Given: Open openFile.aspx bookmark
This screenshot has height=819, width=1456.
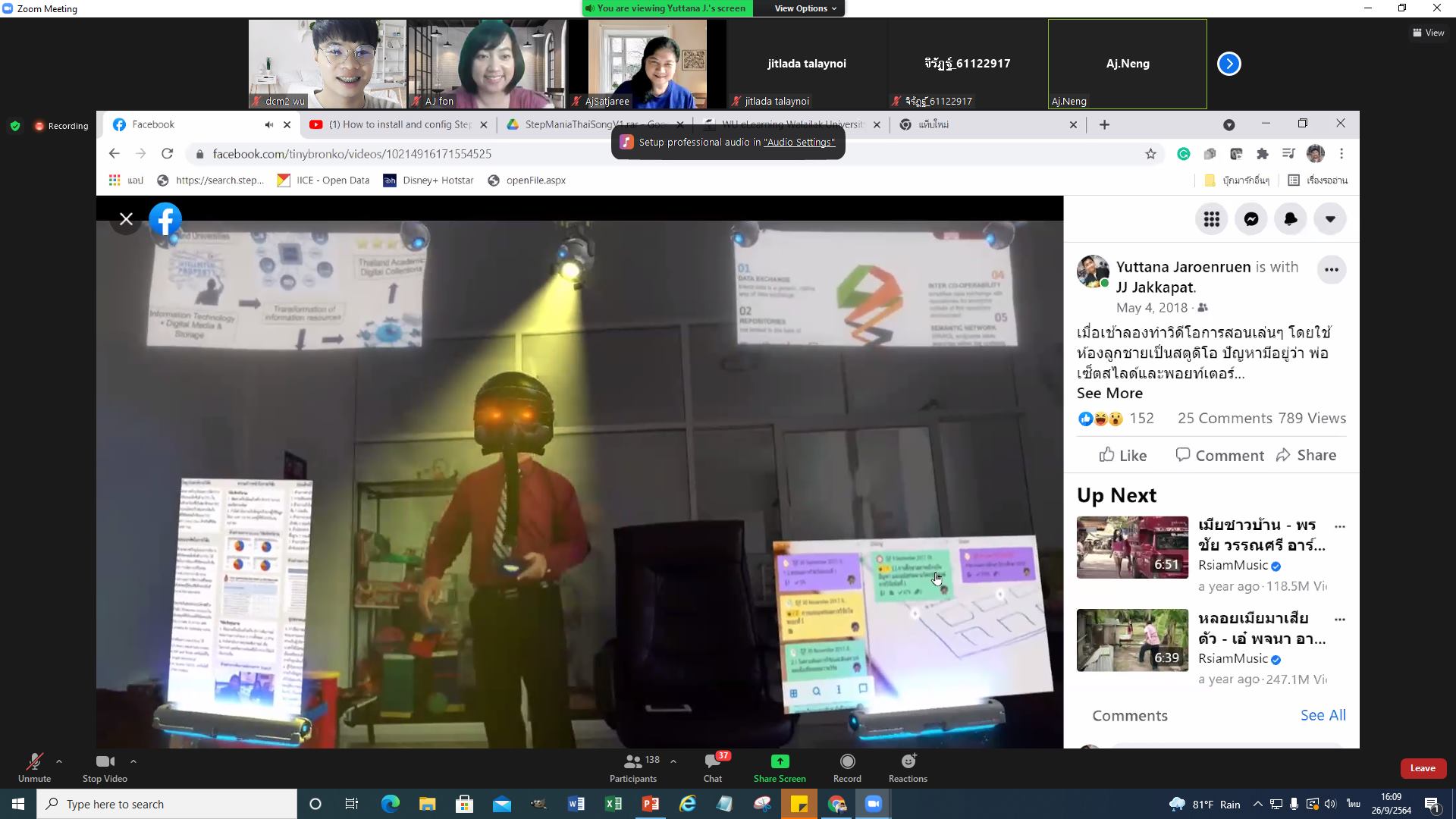Looking at the screenshot, I should point(527,180).
